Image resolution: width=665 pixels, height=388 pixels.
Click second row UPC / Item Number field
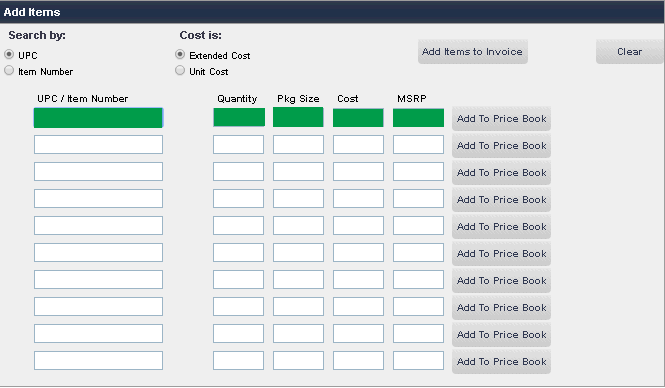(98, 145)
